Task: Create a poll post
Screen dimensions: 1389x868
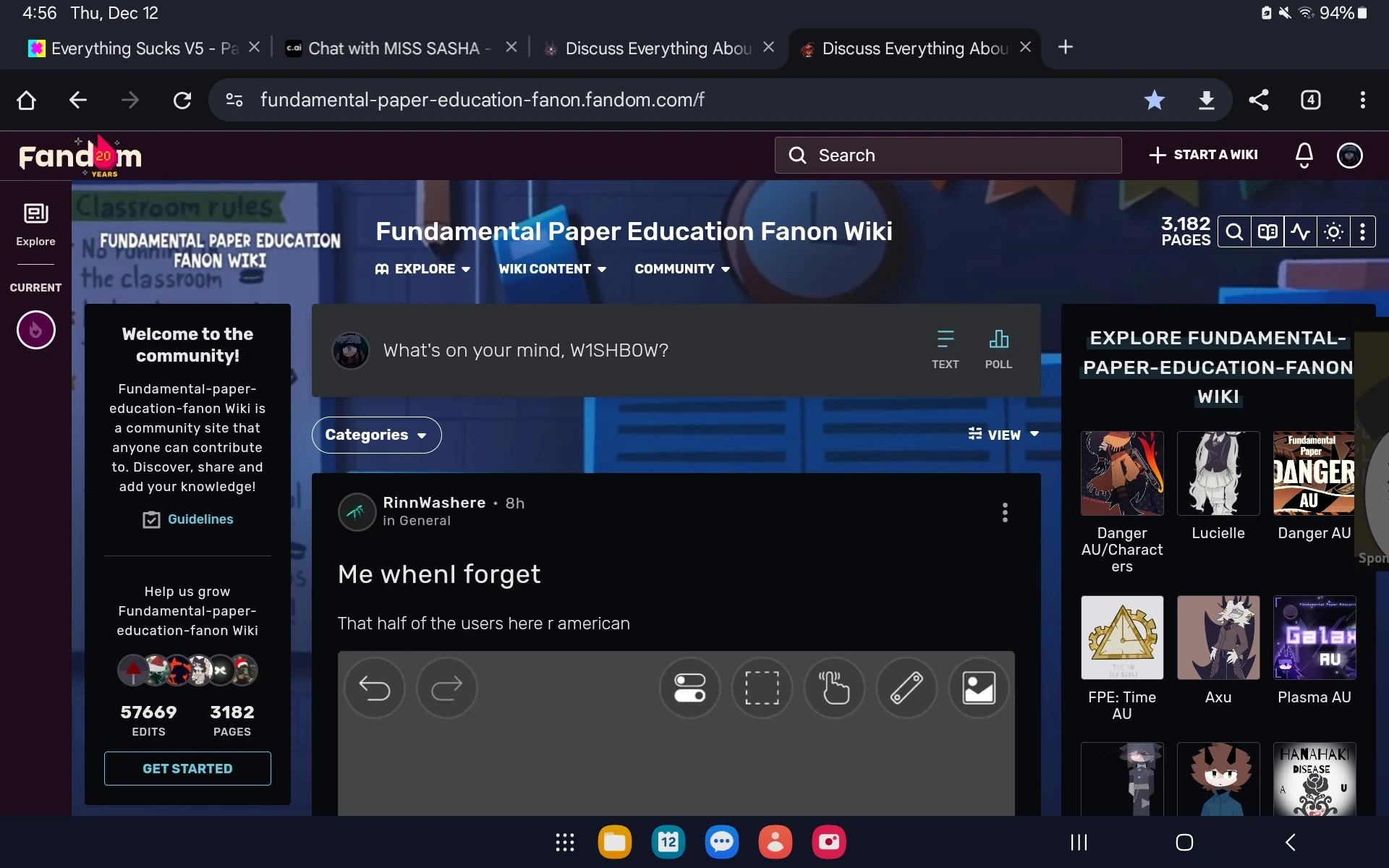Action: click(x=998, y=349)
